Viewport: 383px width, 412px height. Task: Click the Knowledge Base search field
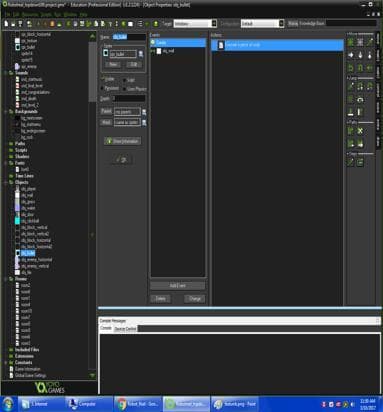click(352, 23)
